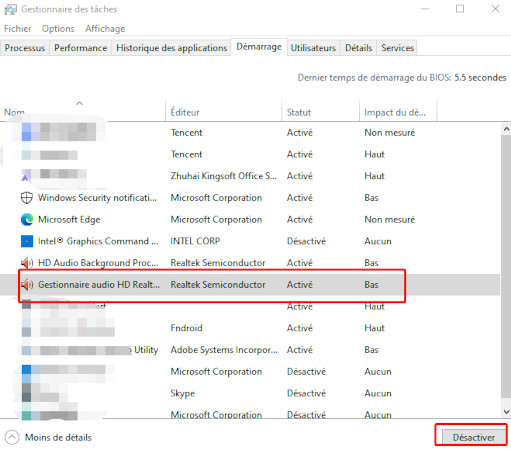
Task: Click Zhuhai Kingsoft Office S... publisher cell
Action: point(223,176)
